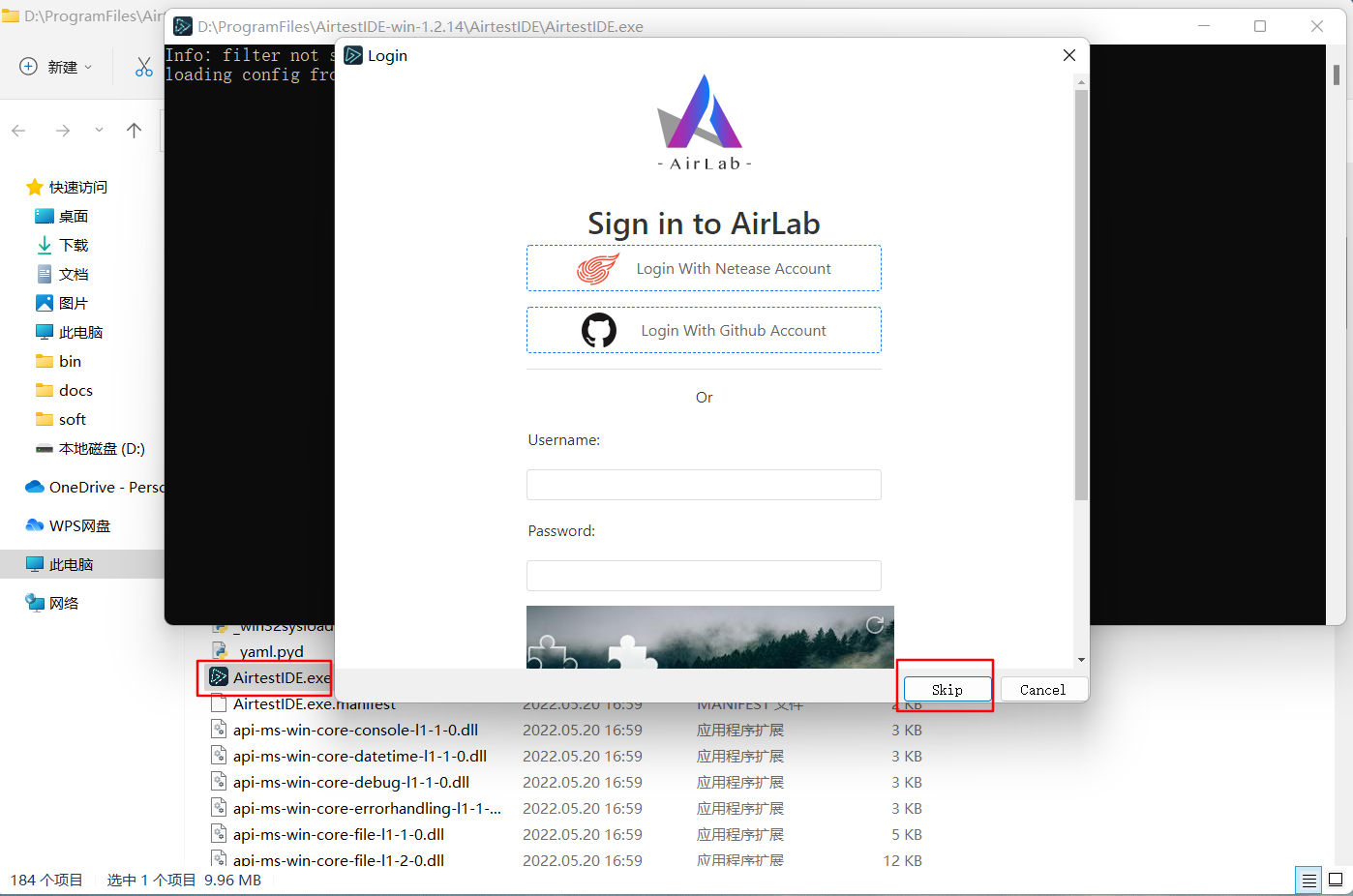This screenshot has height=896, width=1353.
Task: Click the console window scrollbar thumb
Action: pyautogui.click(x=1337, y=75)
